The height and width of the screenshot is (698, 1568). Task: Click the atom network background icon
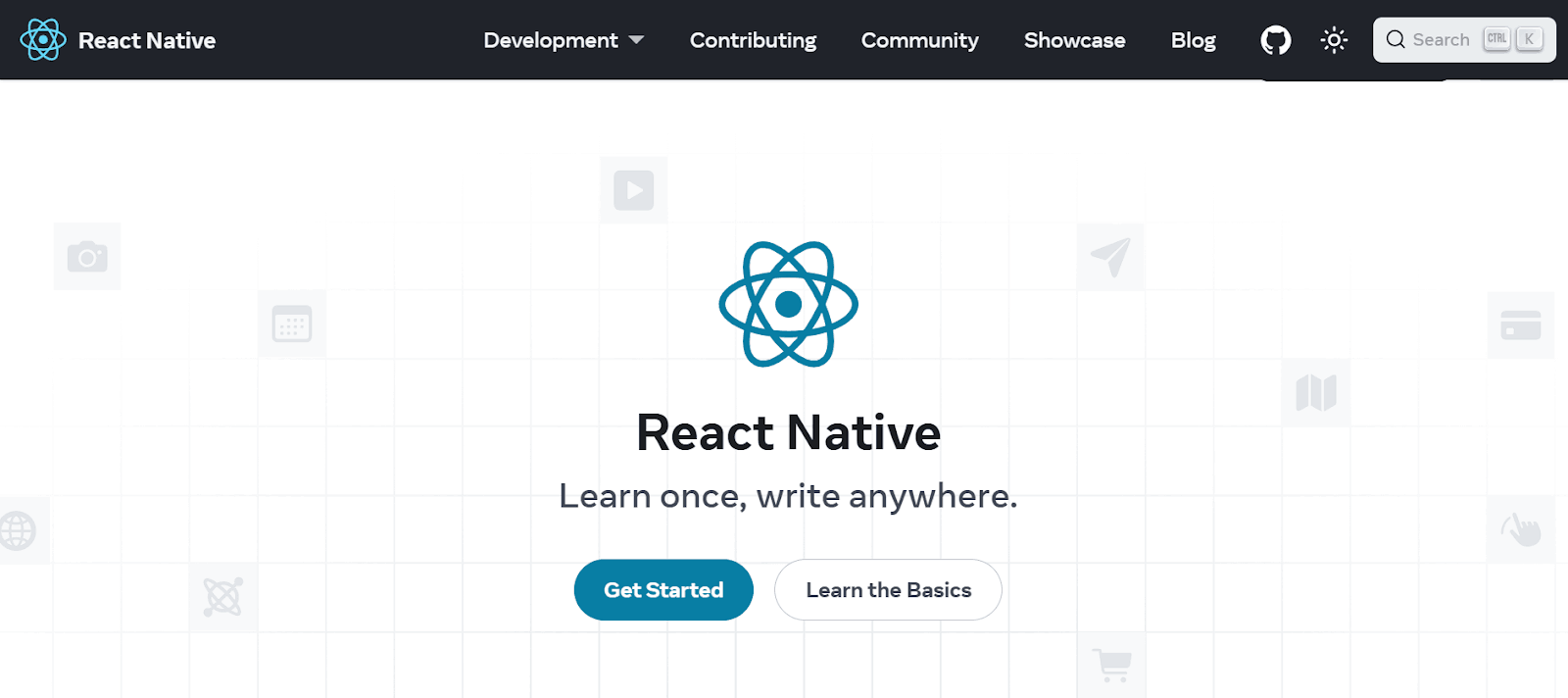222,597
